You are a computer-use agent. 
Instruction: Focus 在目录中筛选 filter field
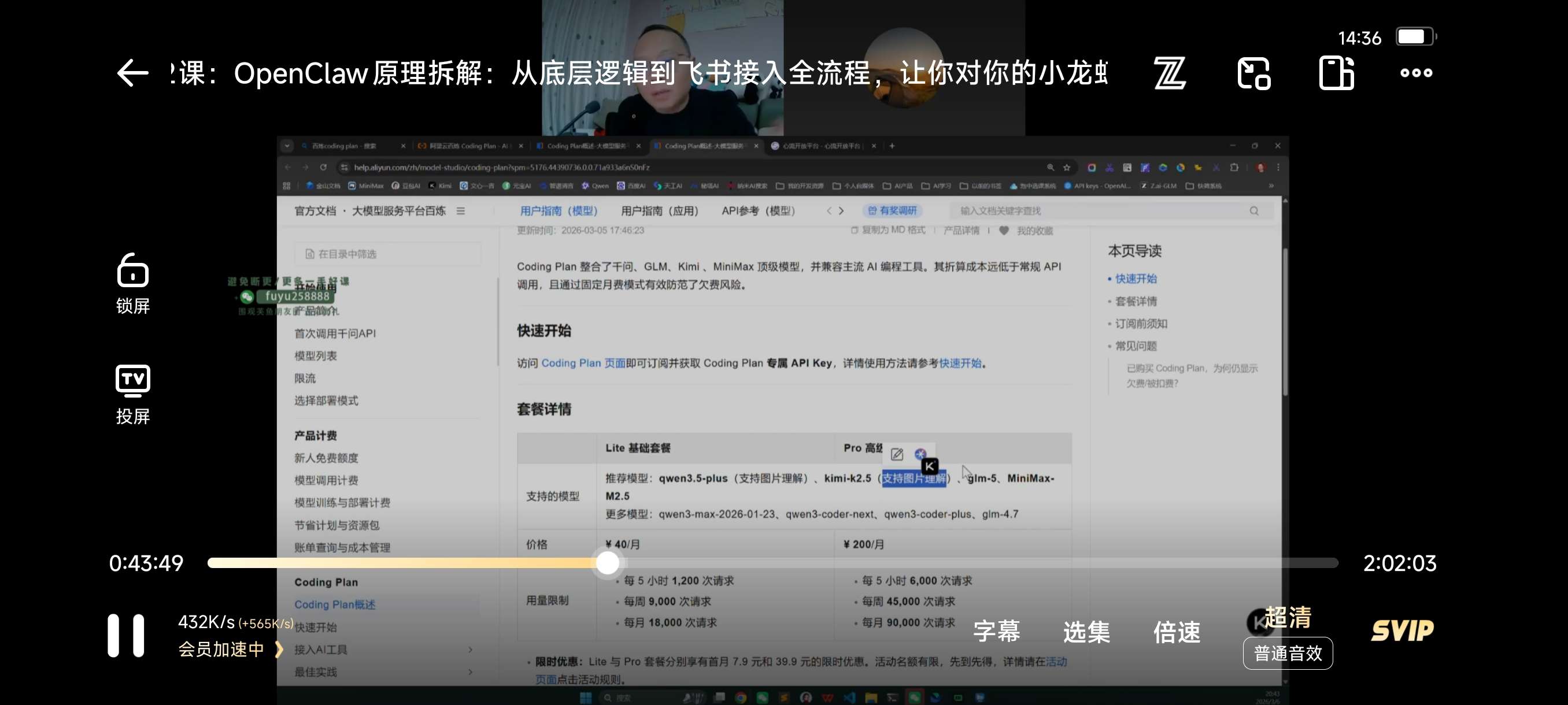387,254
